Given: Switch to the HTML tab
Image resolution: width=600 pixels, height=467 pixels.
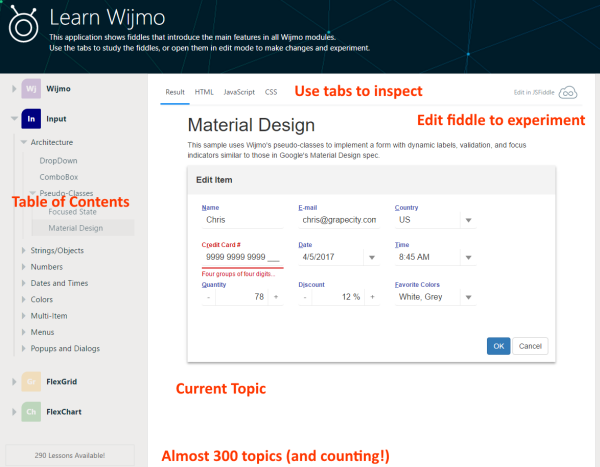Looking at the screenshot, I should 204,92.
